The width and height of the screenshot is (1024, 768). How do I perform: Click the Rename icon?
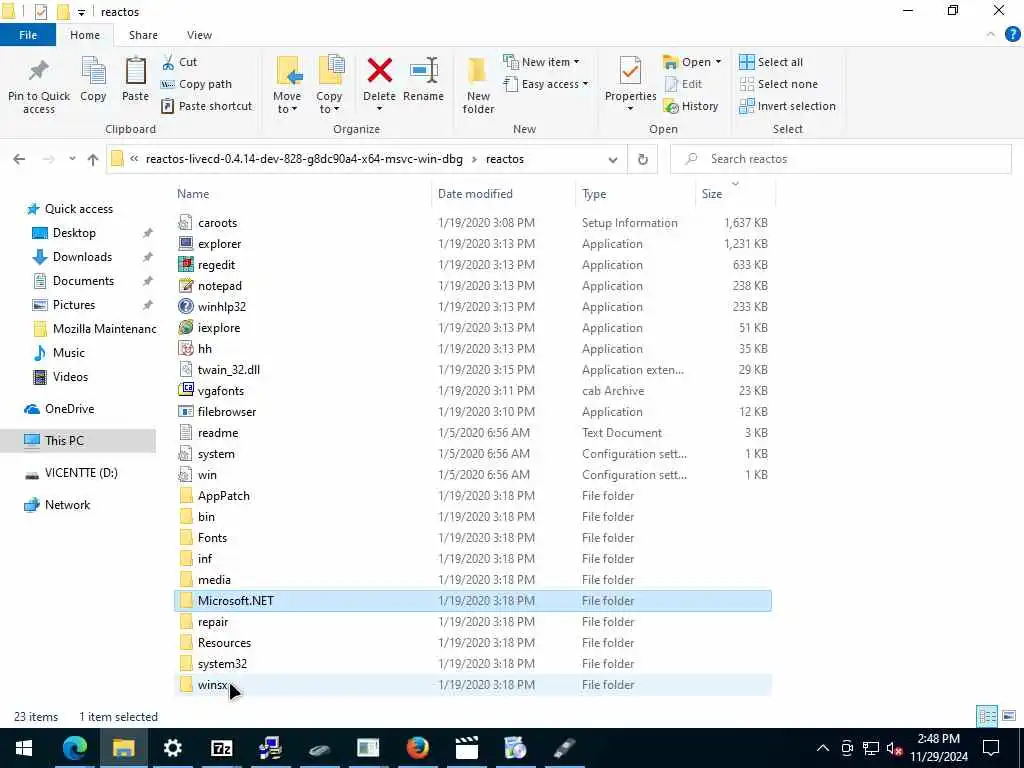423,70
